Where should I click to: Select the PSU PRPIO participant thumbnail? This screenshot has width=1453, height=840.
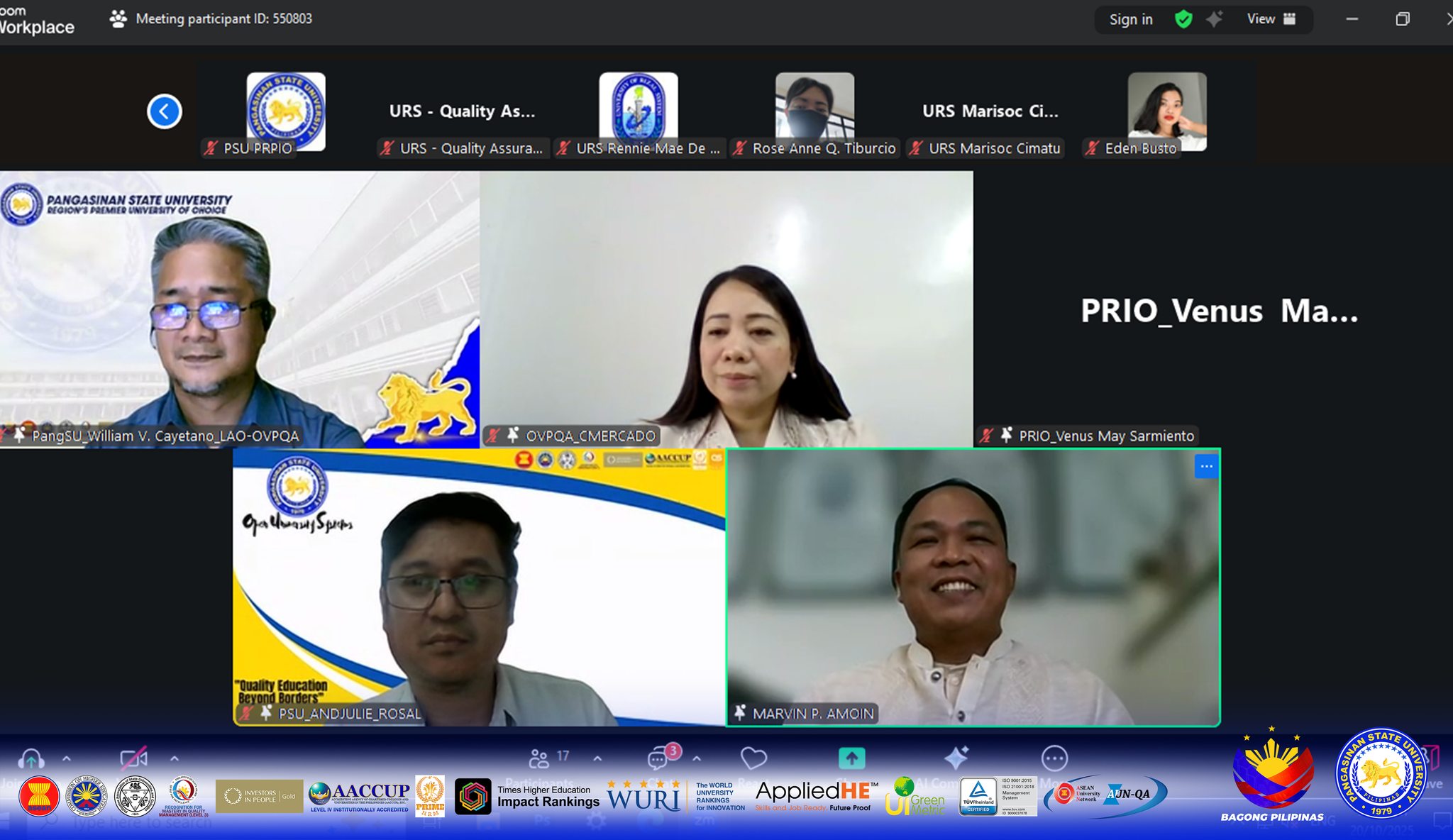[x=286, y=111]
